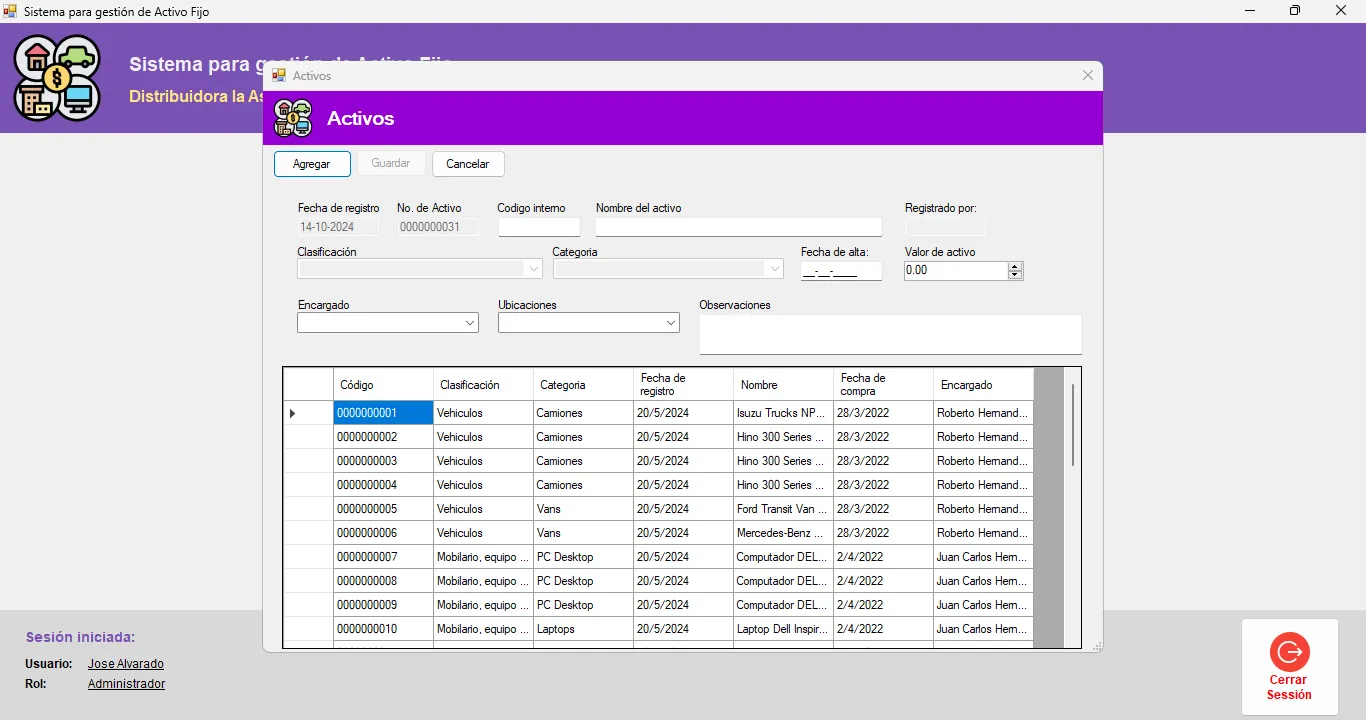Click the dialog resize grip corner

1097,646
